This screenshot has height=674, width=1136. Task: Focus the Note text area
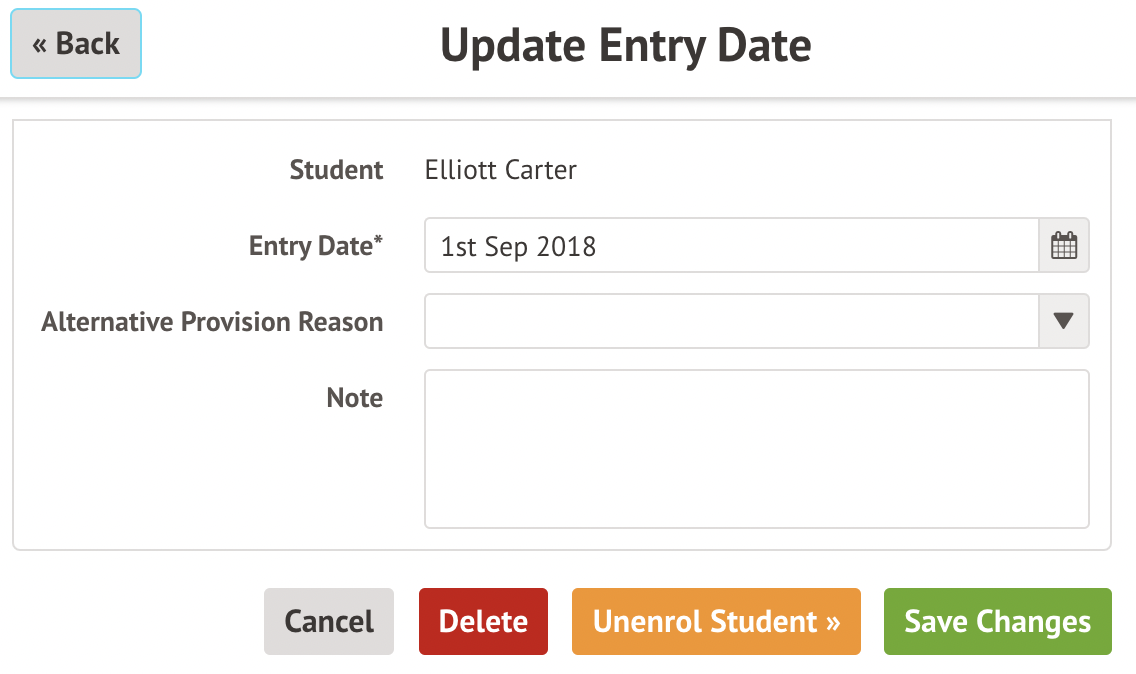(x=756, y=449)
